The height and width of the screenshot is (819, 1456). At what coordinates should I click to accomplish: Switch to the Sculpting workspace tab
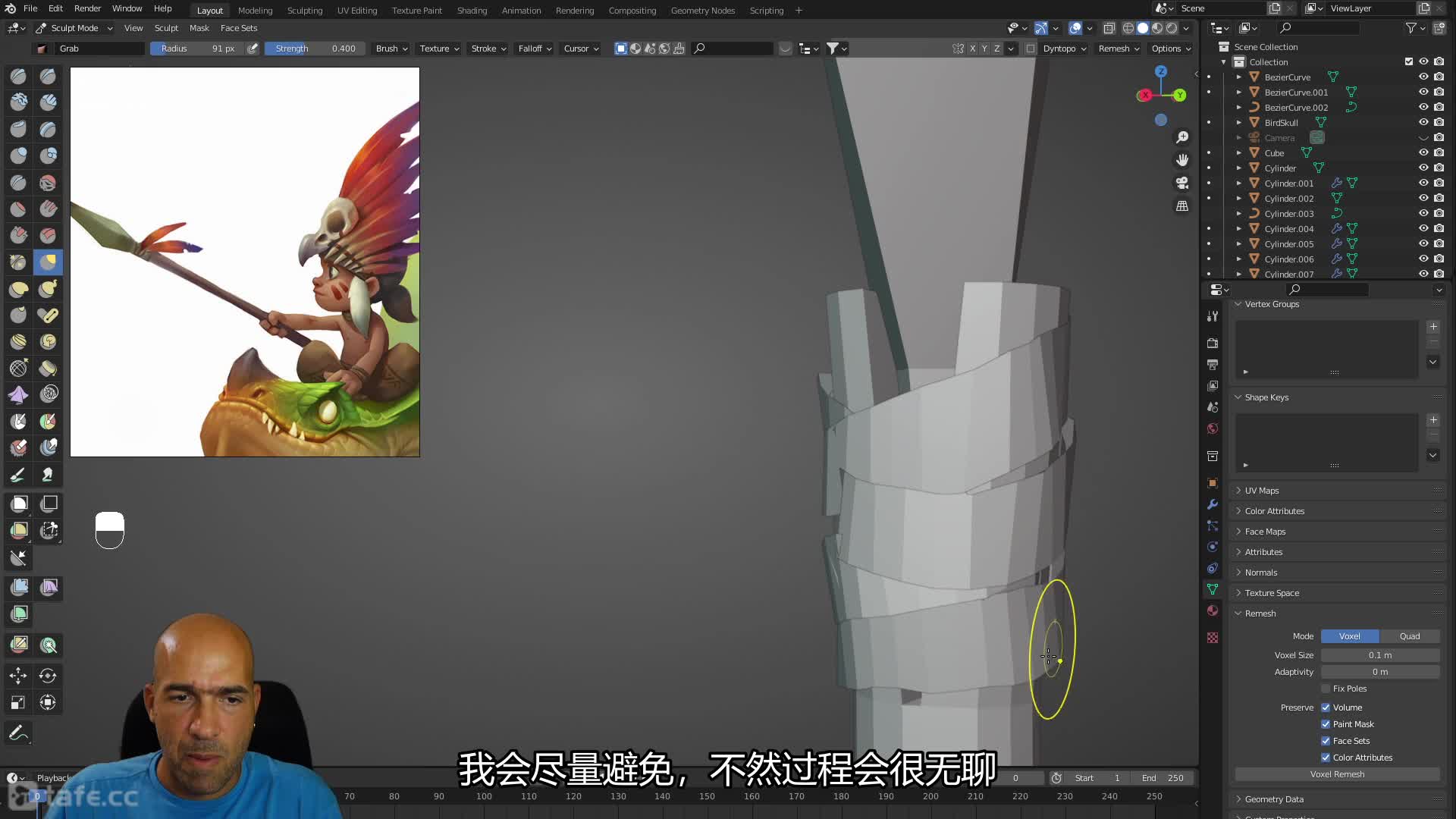[305, 11]
